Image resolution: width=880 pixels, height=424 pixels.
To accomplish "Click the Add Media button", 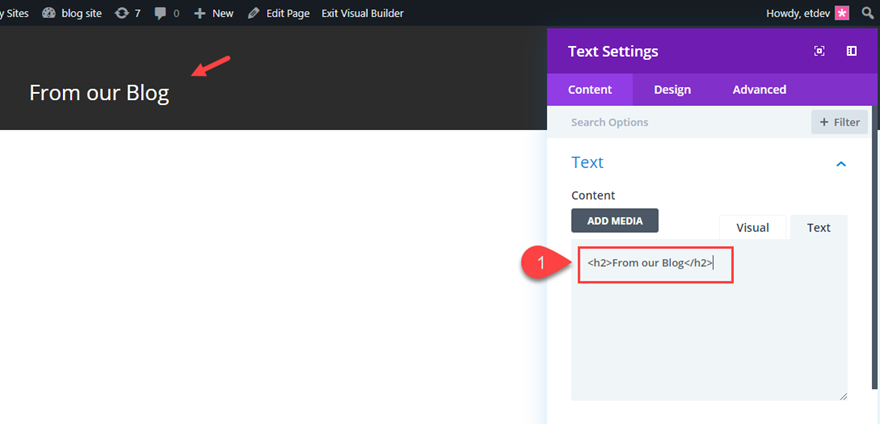I will [615, 221].
